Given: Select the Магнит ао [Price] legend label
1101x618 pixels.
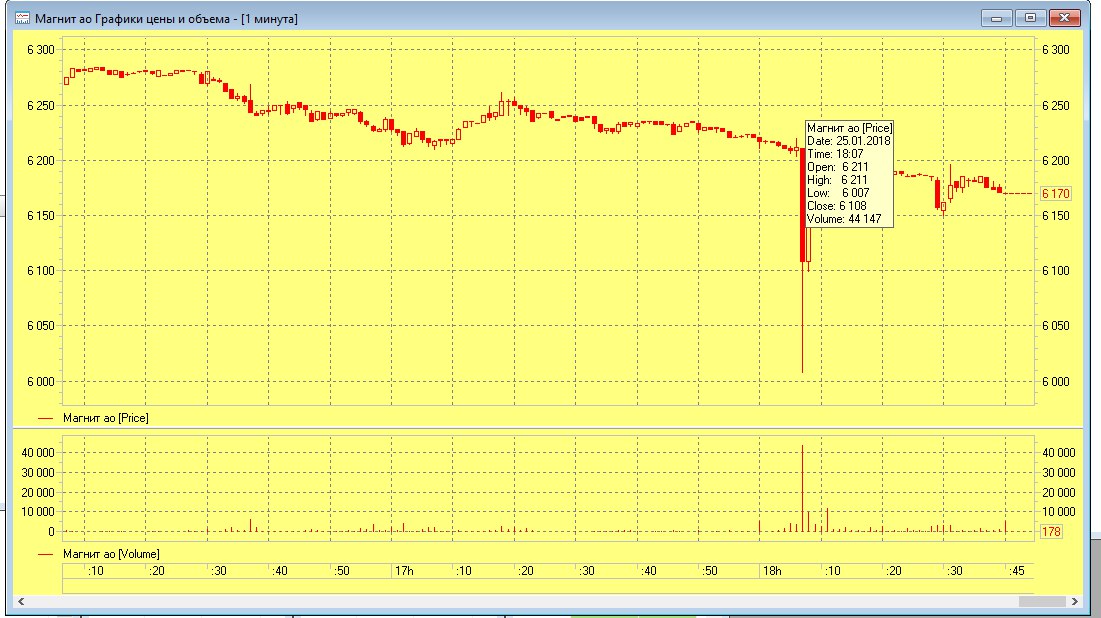Looking at the screenshot, I should coord(105,418).
